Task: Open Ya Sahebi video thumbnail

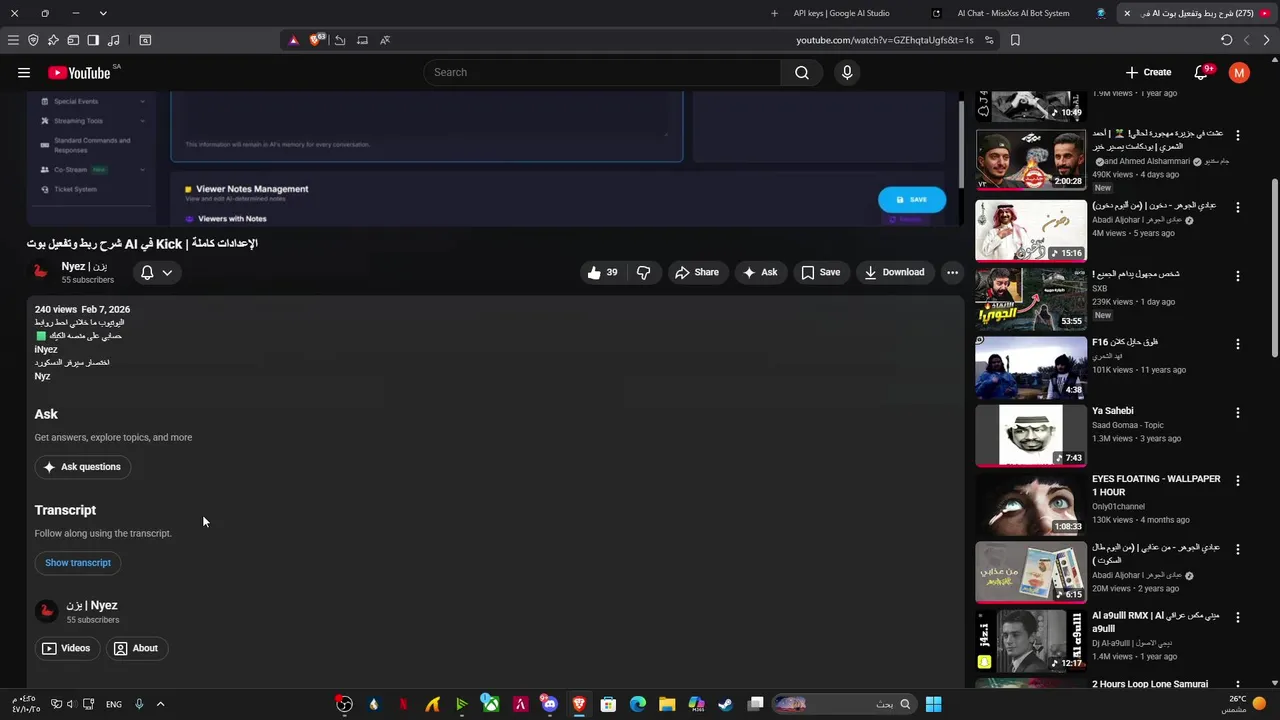Action: (x=1031, y=435)
